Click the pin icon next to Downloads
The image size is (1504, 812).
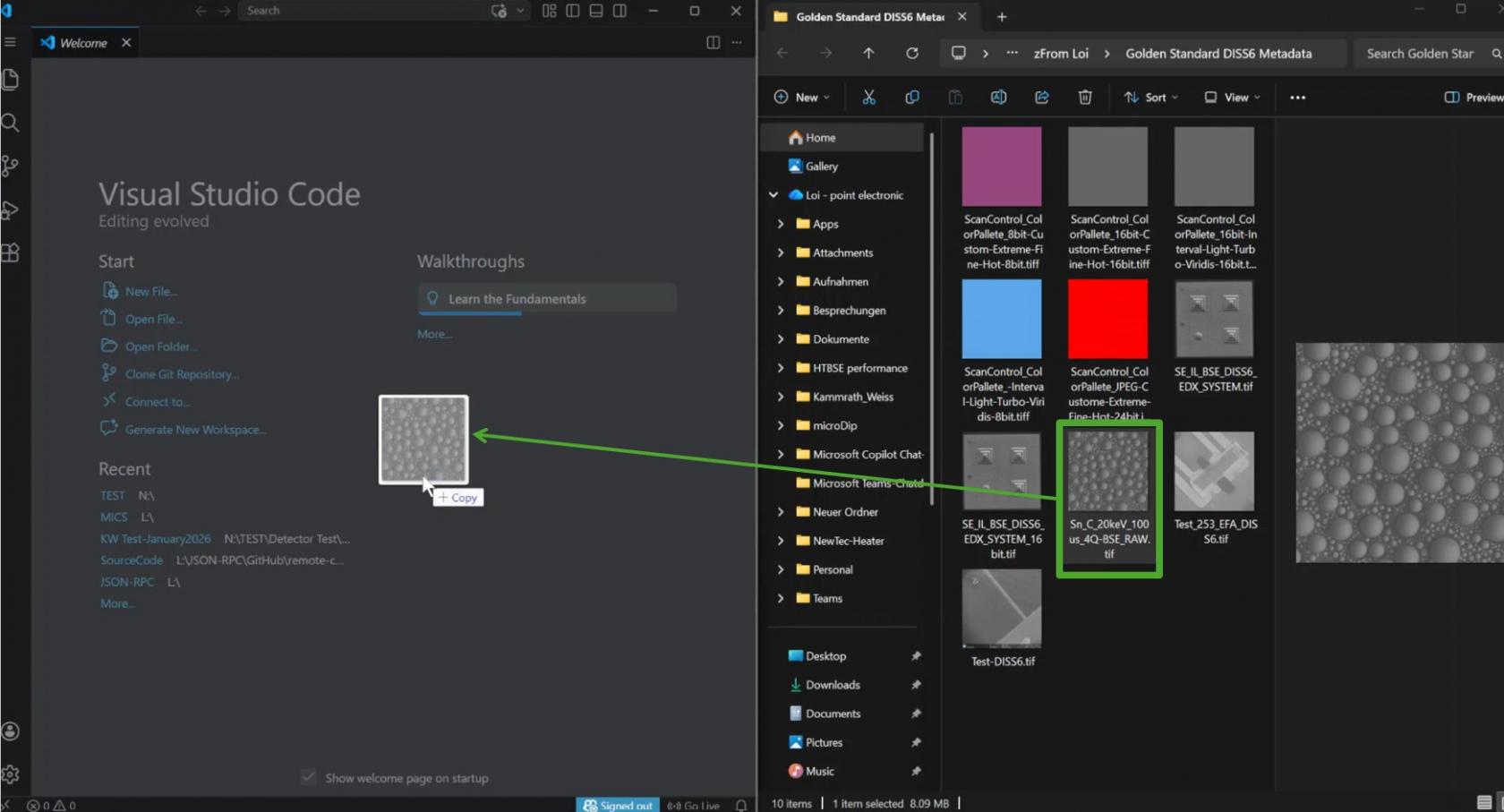coord(916,685)
